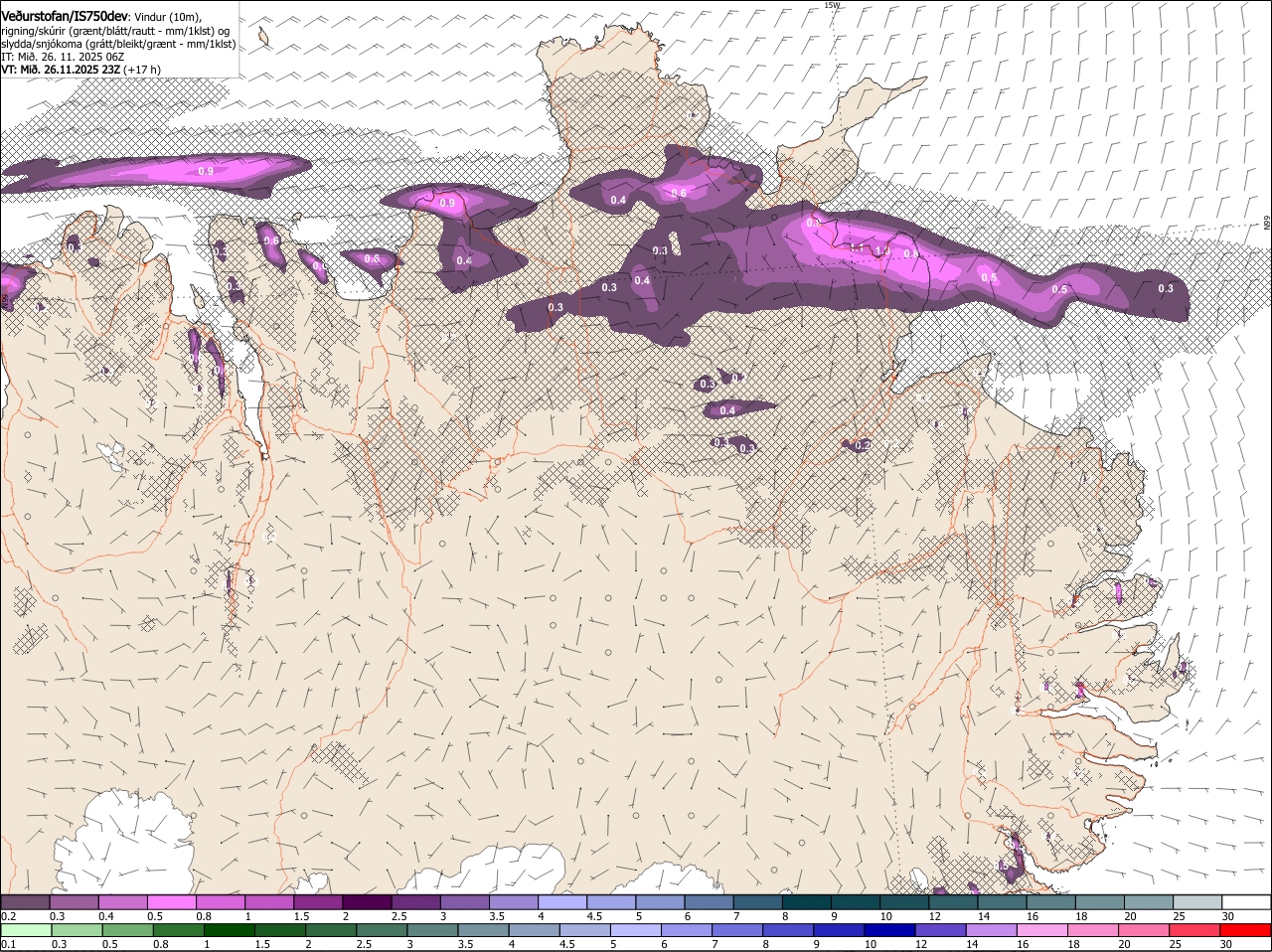This screenshot has height=952, width=1272.
Task: Select the lower legend swatch between 5 and 6
Action: (x=636, y=931)
